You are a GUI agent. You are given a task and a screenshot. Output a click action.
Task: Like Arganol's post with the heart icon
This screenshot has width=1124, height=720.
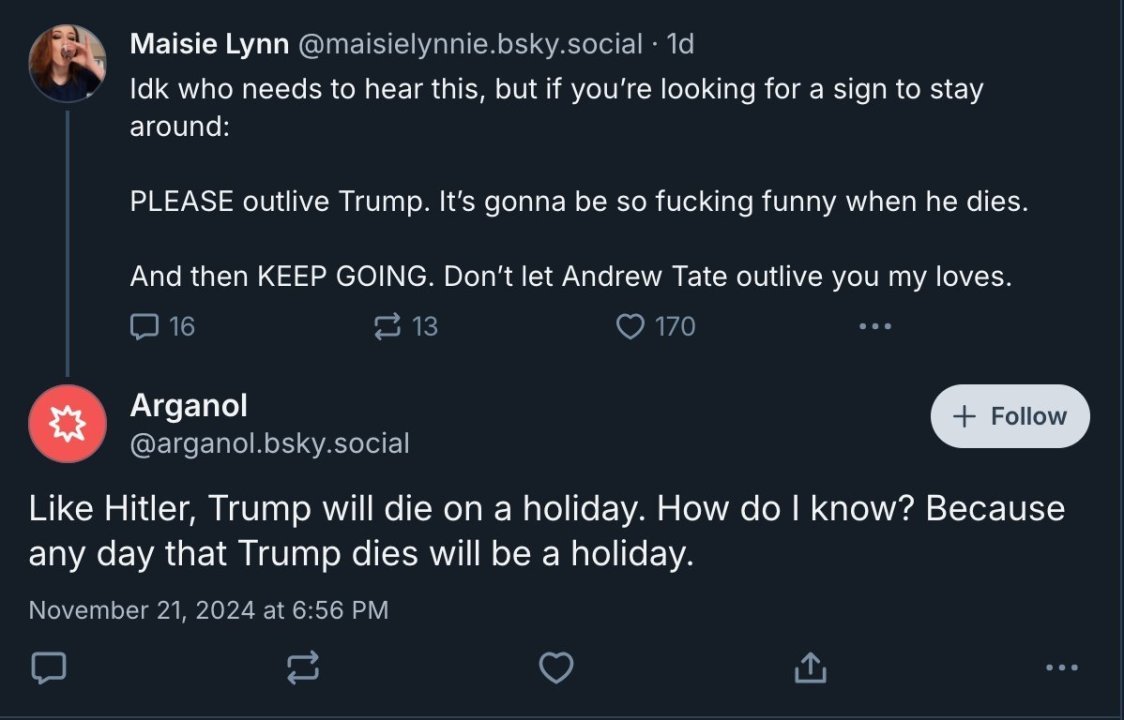[x=556, y=667]
